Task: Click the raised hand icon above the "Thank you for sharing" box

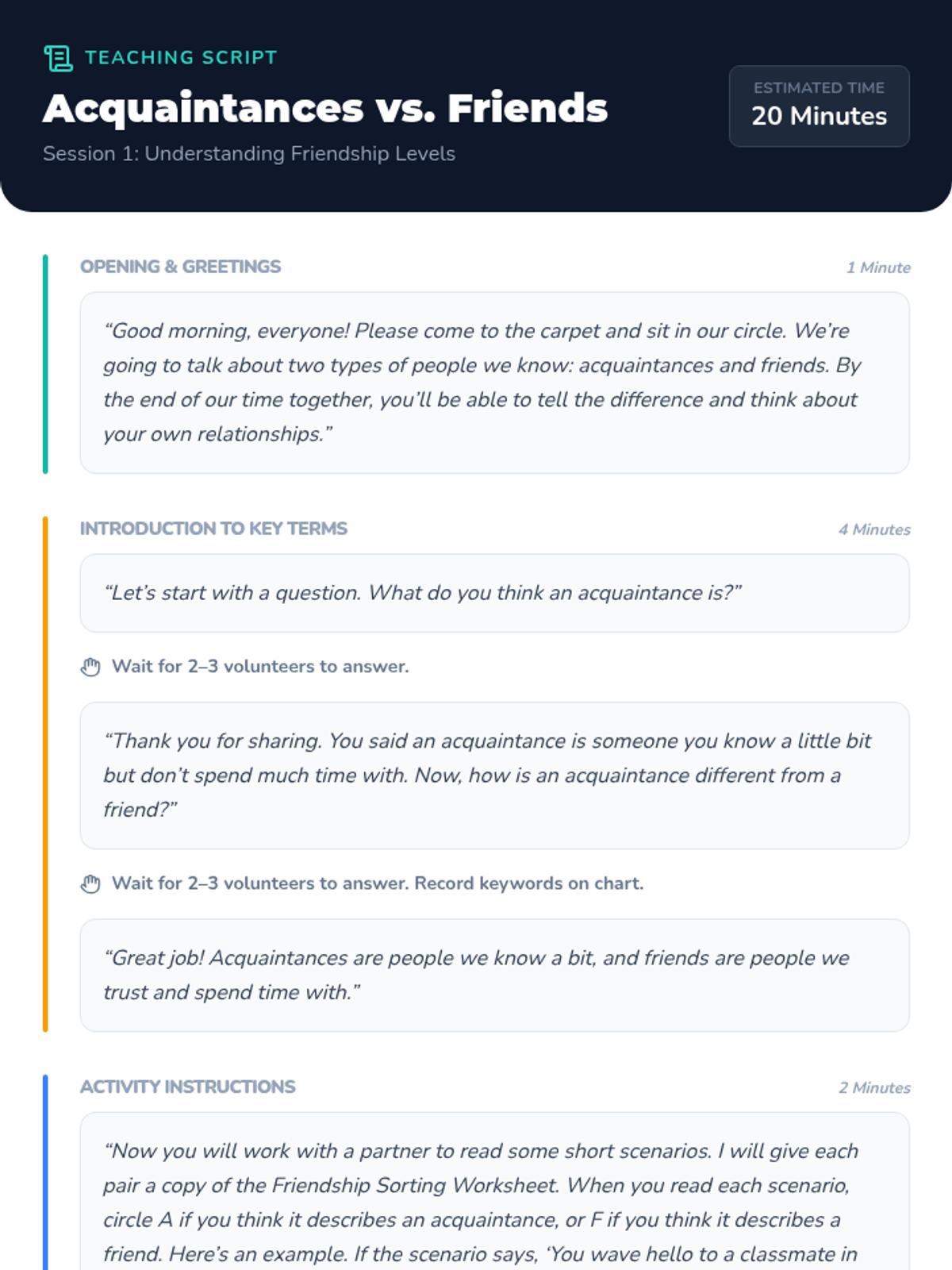Action: click(x=90, y=667)
